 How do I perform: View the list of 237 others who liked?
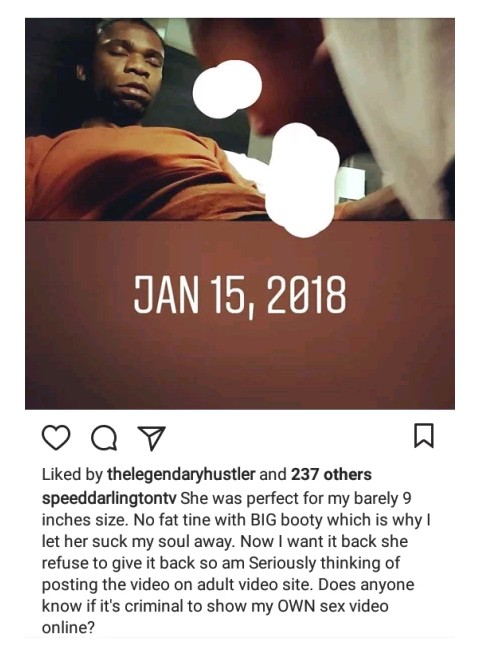[331, 474]
